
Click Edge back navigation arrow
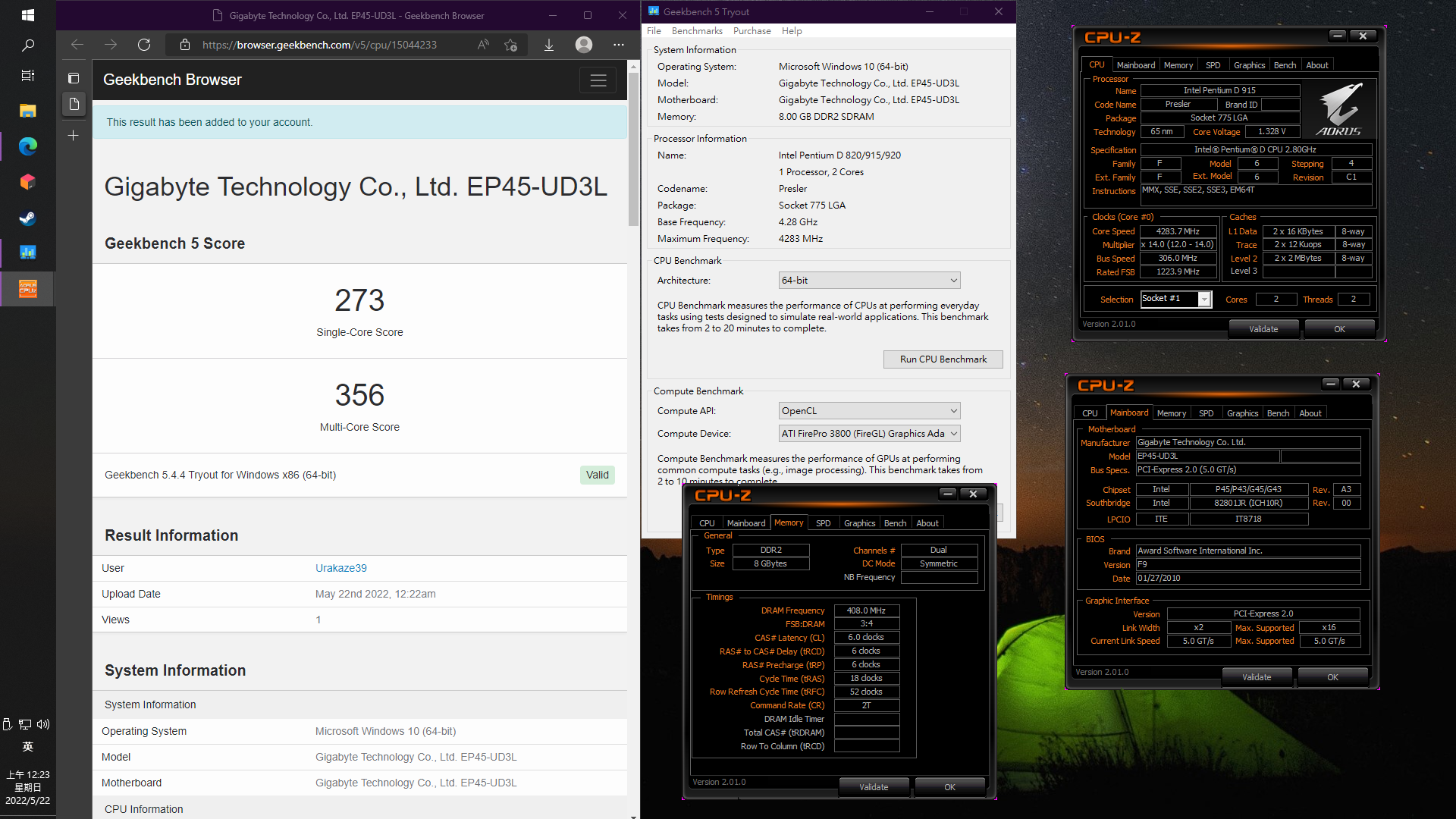pyautogui.click(x=77, y=45)
